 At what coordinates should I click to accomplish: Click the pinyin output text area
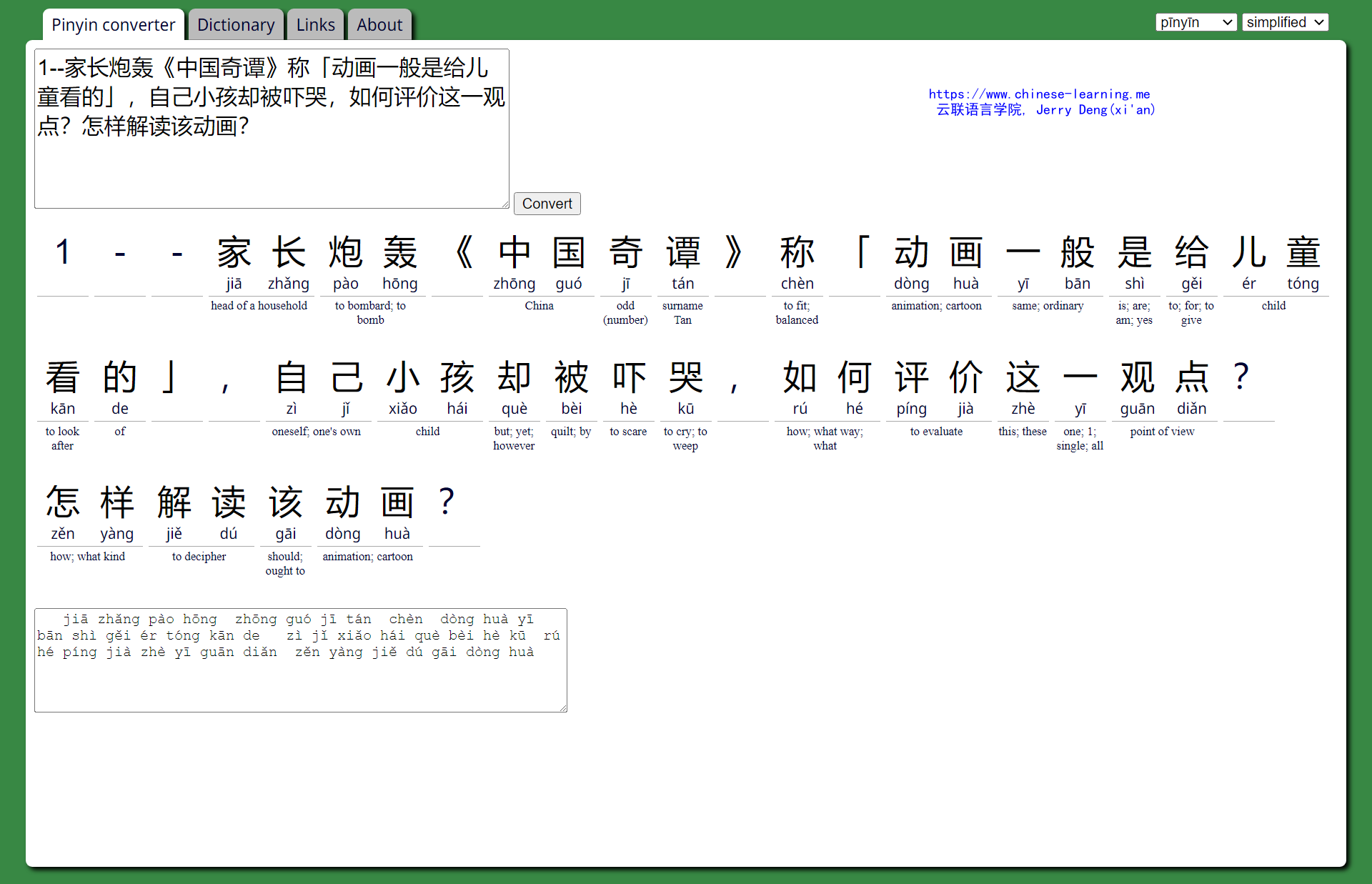pos(300,660)
